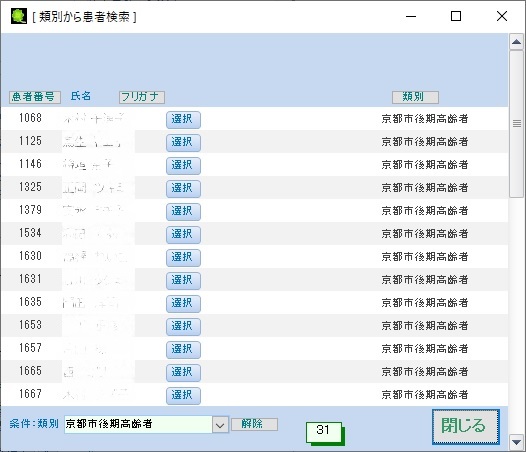
Task: Click 選択 in the 1667 row
Action: coord(183,396)
